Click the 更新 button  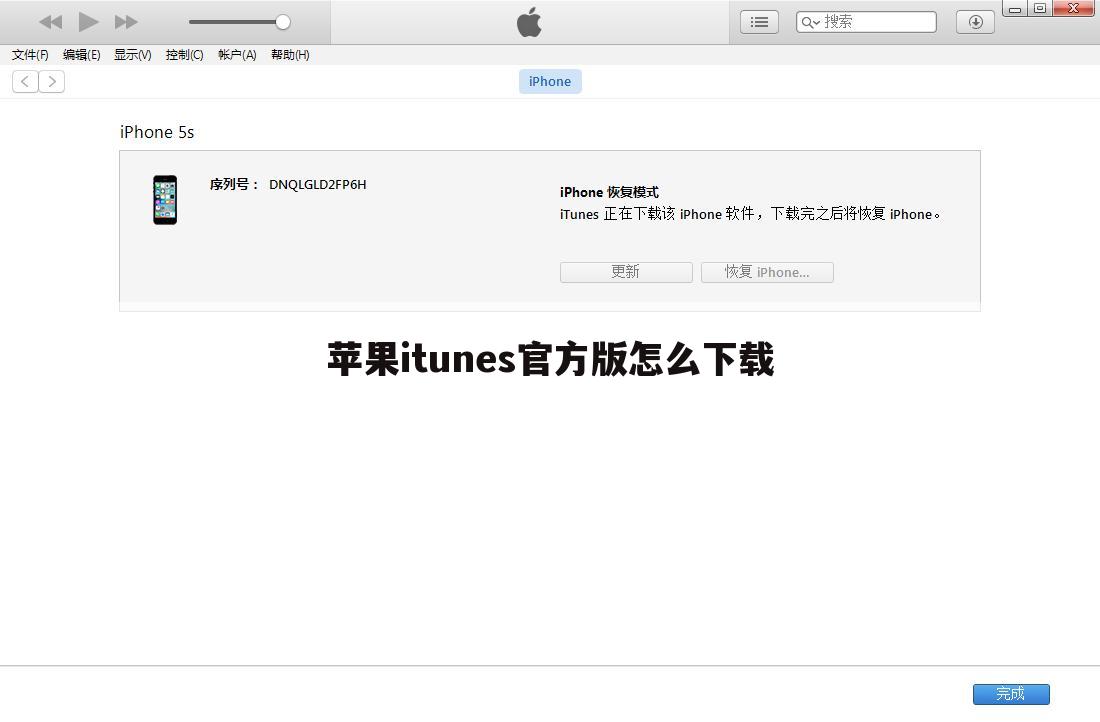626,272
